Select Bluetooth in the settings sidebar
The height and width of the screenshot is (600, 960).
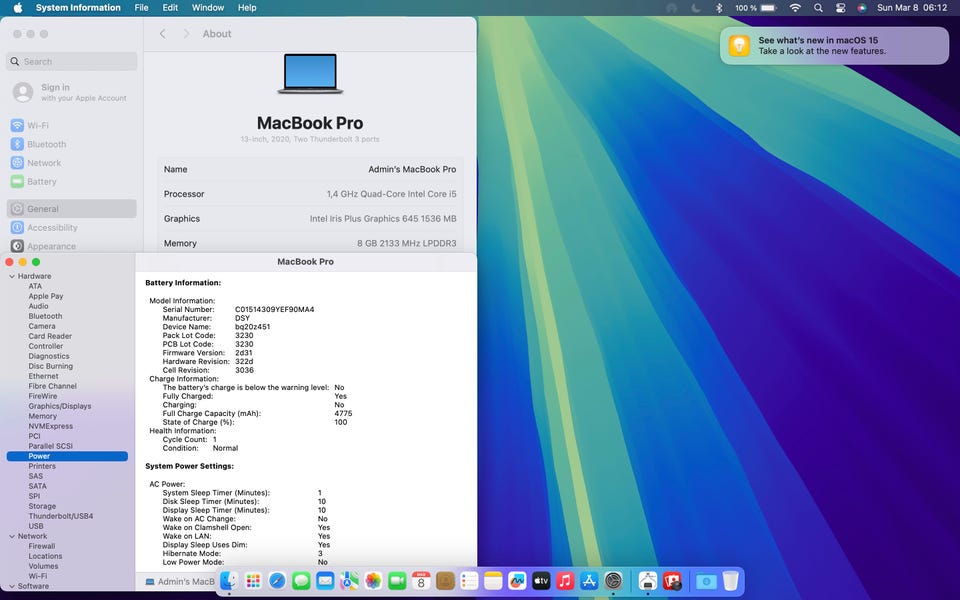(46, 144)
